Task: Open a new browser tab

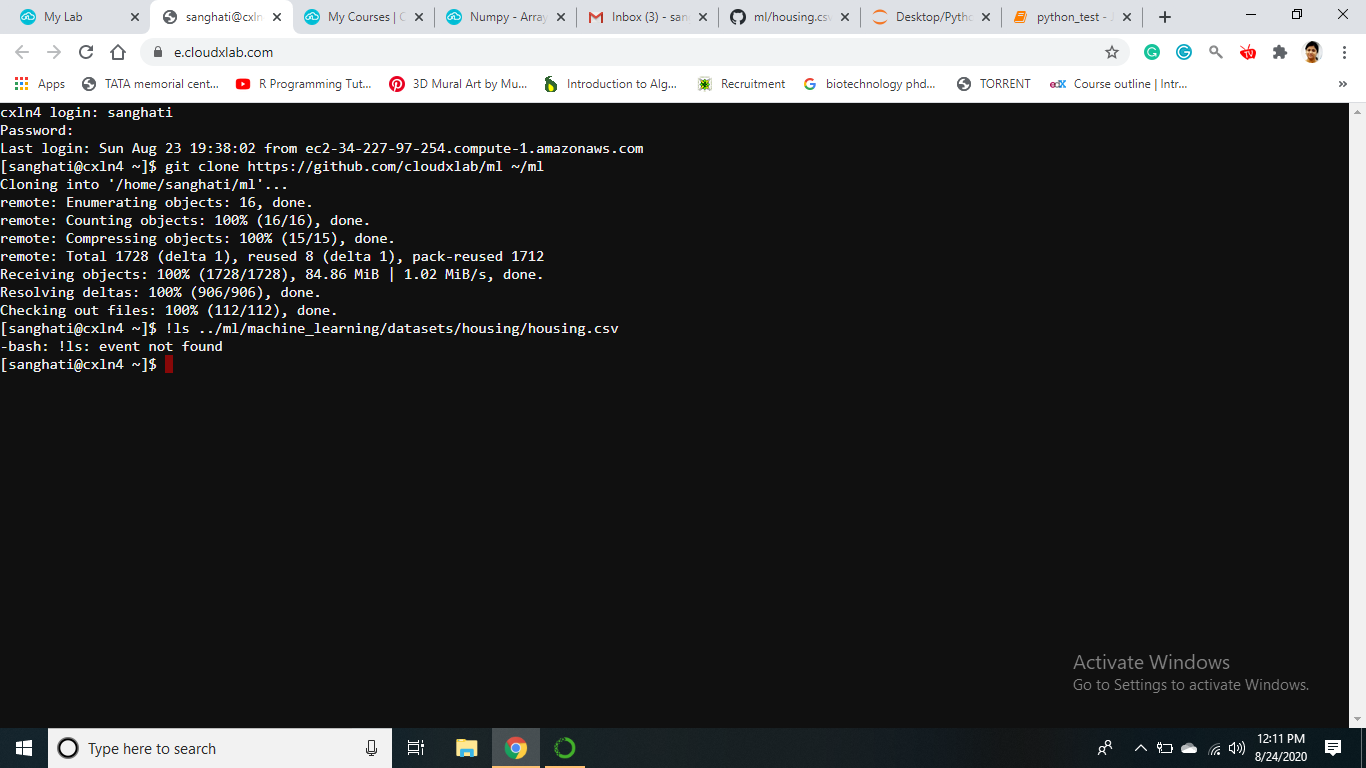Action: click(x=1164, y=17)
